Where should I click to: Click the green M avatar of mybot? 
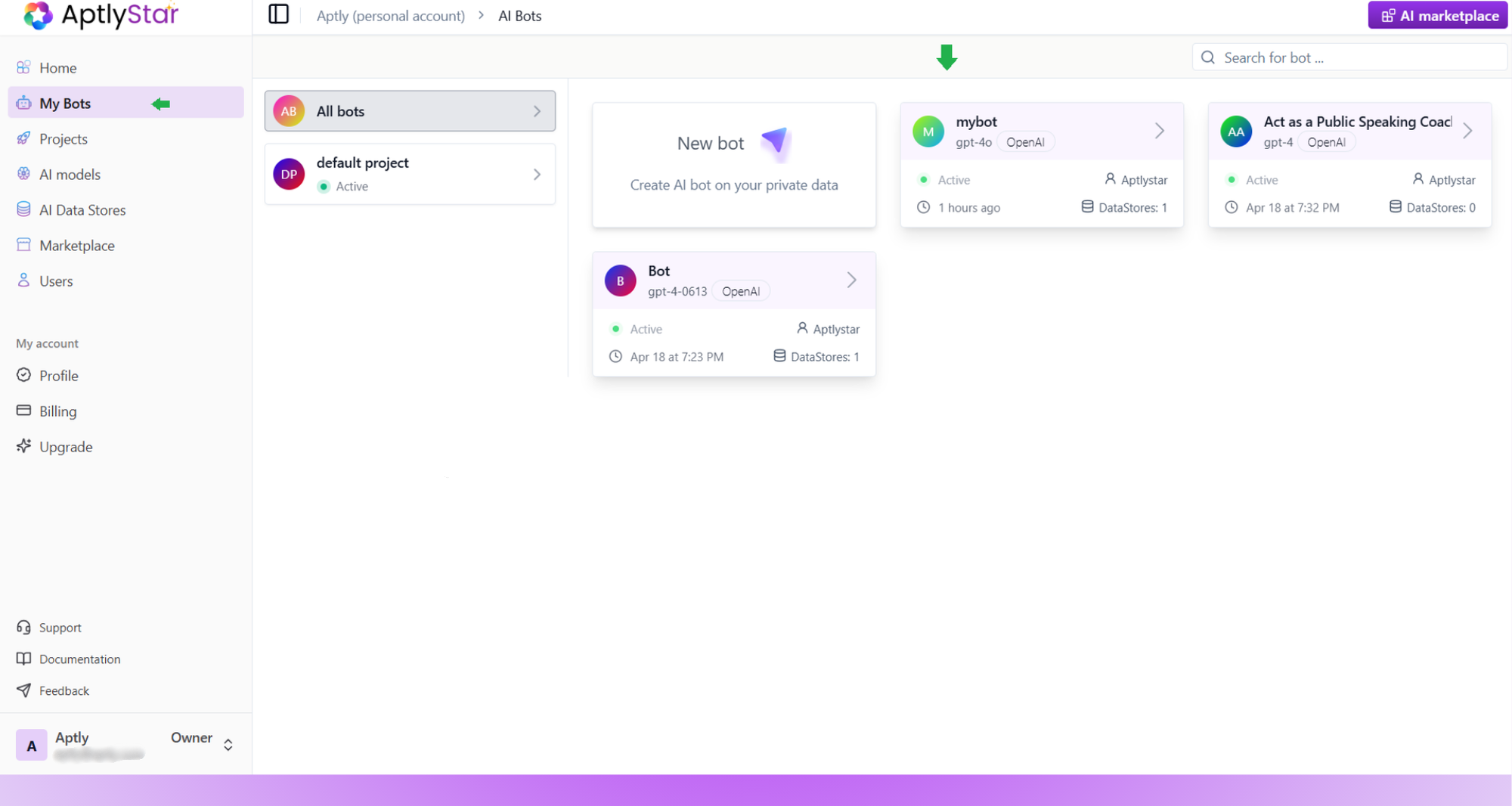click(x=928, y=132)
